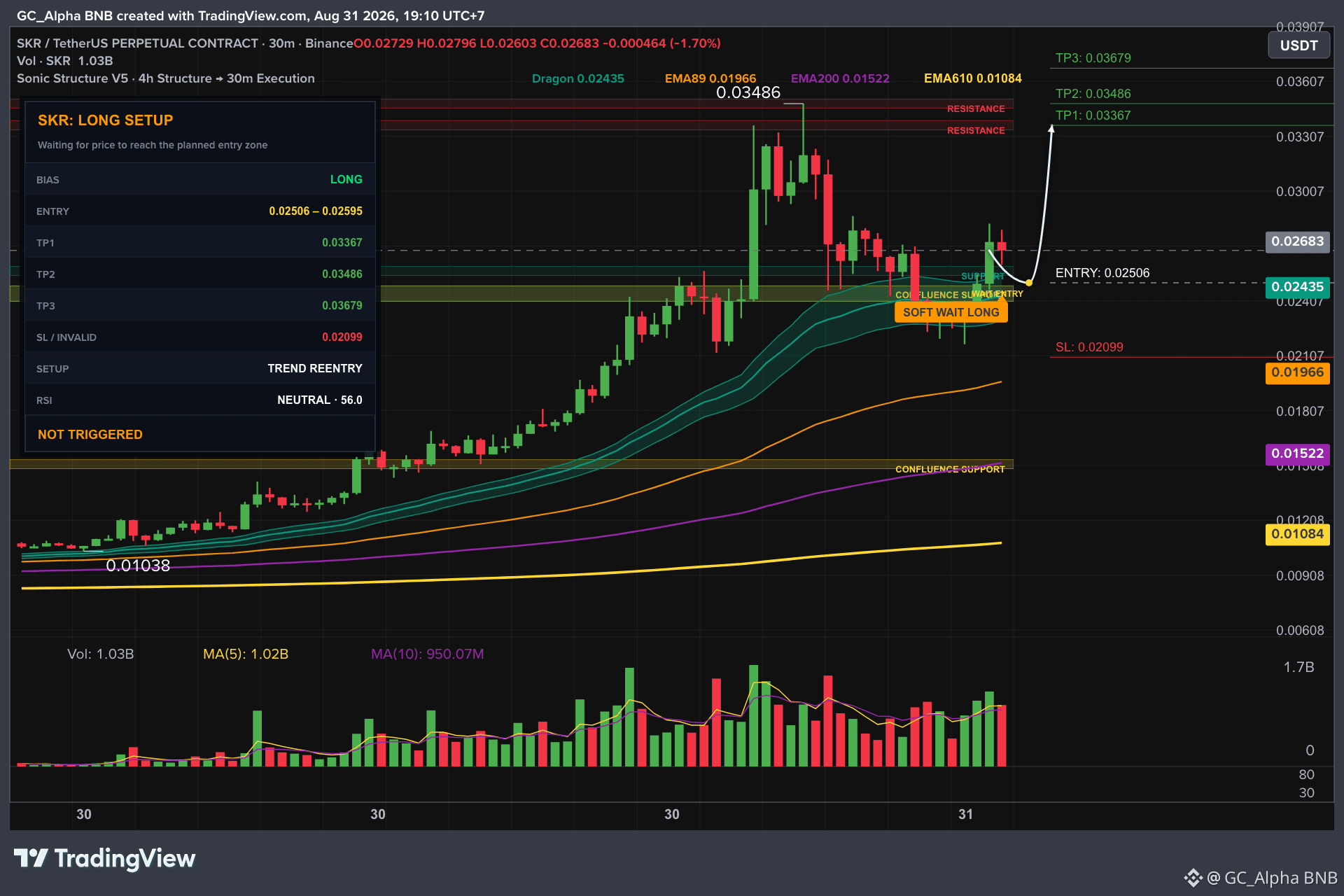Click the 31 date marker on time axis
The height and width of the screenshot is (896, 1344).
pos(966,814)
